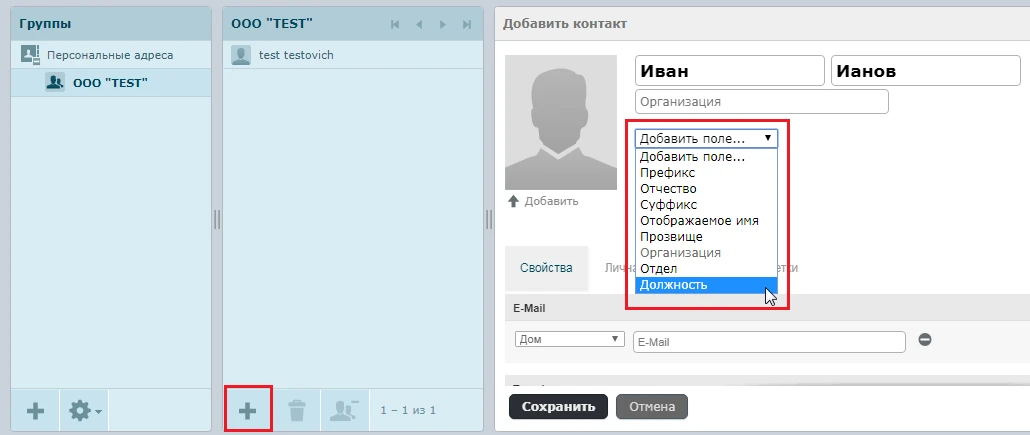This screenshot has height=435, width=1030.
Task: Switch to the Свойства tab
Action: point(546,269)
